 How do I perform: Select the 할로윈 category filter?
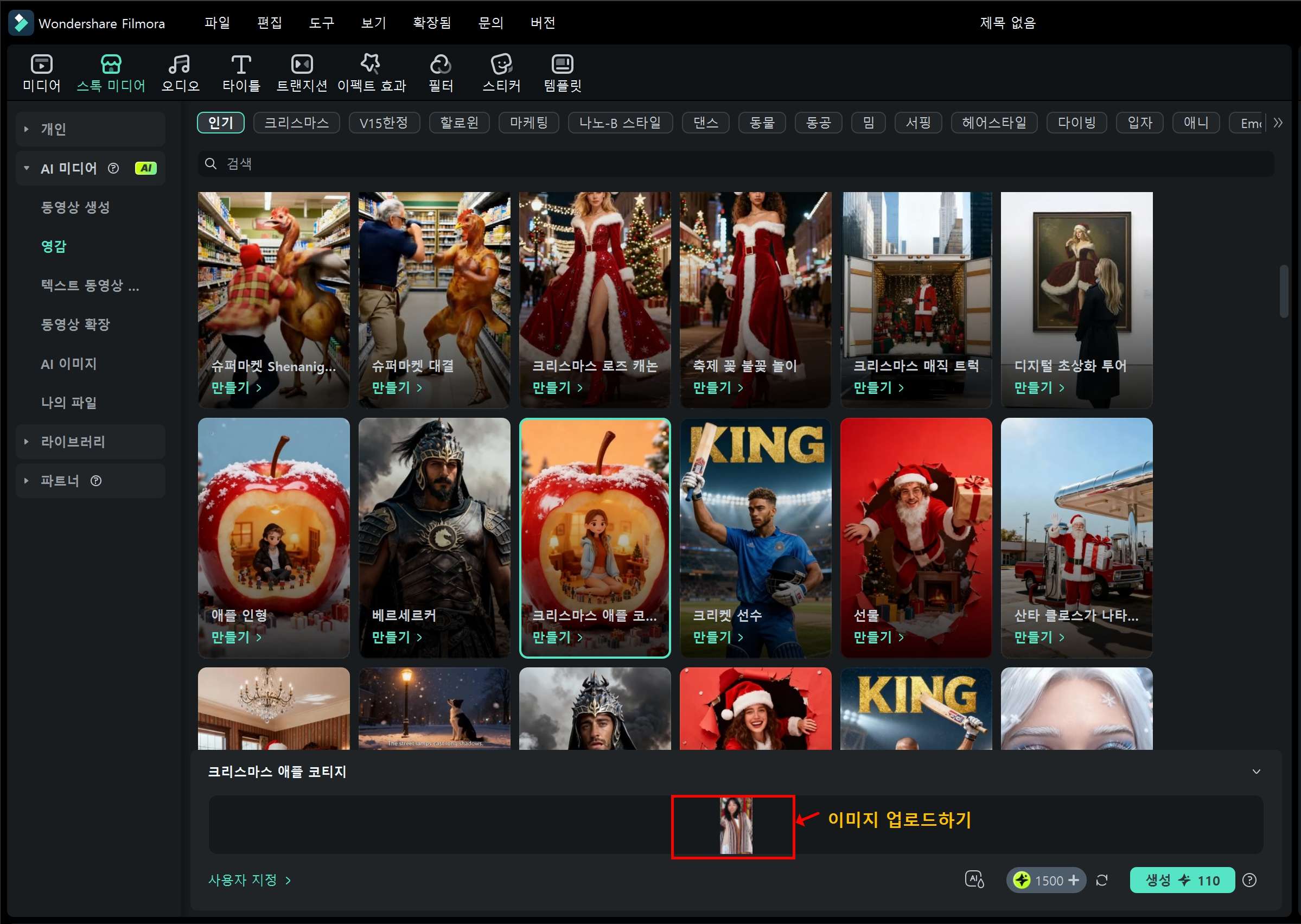458,123
